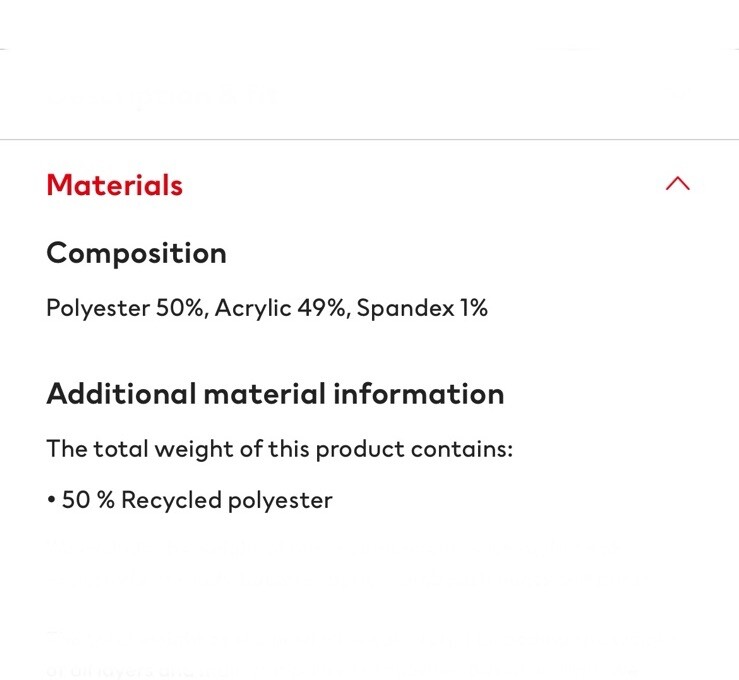Collapse the Materials section using the red chevron
The height and width of the screenshot is (680, 739).
[677, 184]
